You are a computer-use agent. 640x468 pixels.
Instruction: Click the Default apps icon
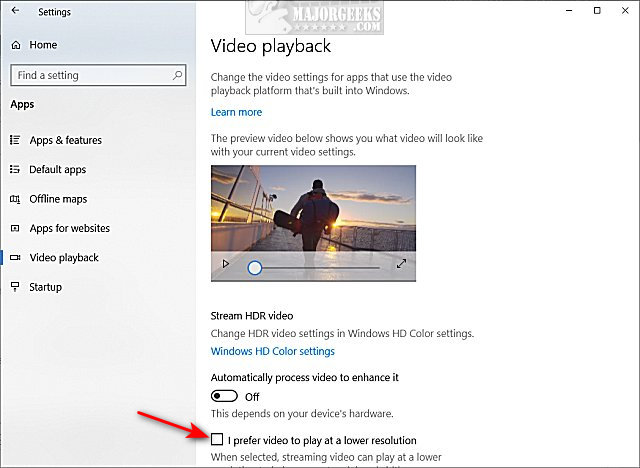tap(15, 169)
